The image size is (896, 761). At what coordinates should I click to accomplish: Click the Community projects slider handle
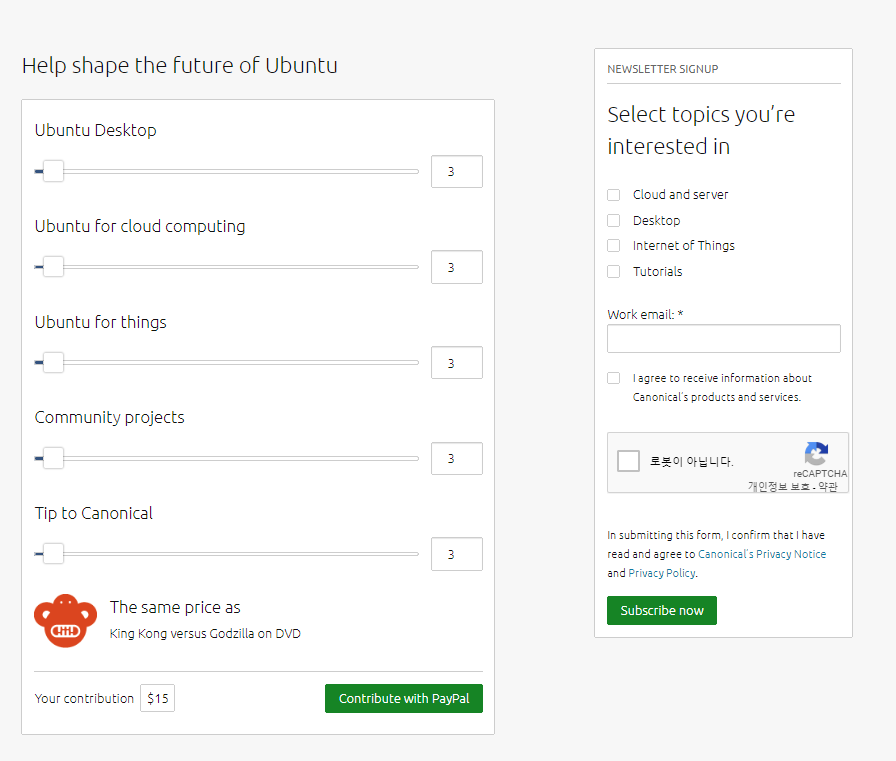53,459
